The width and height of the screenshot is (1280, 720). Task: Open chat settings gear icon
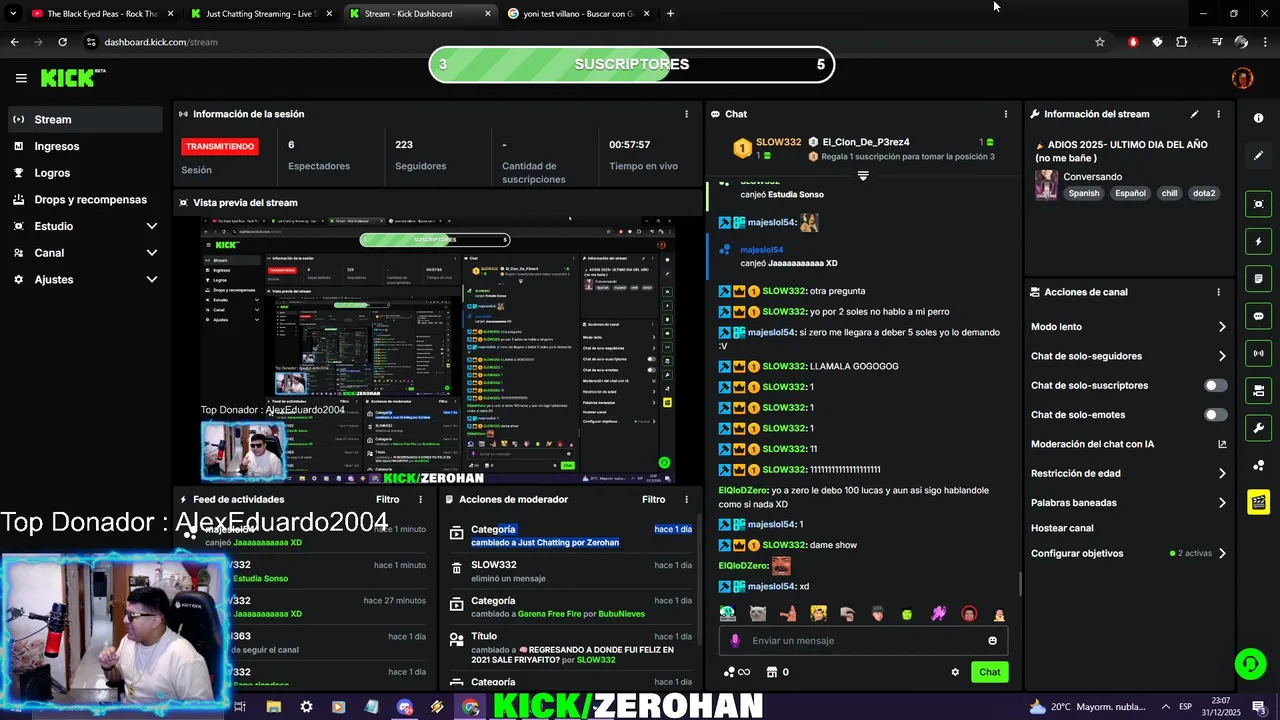[955, 672]
